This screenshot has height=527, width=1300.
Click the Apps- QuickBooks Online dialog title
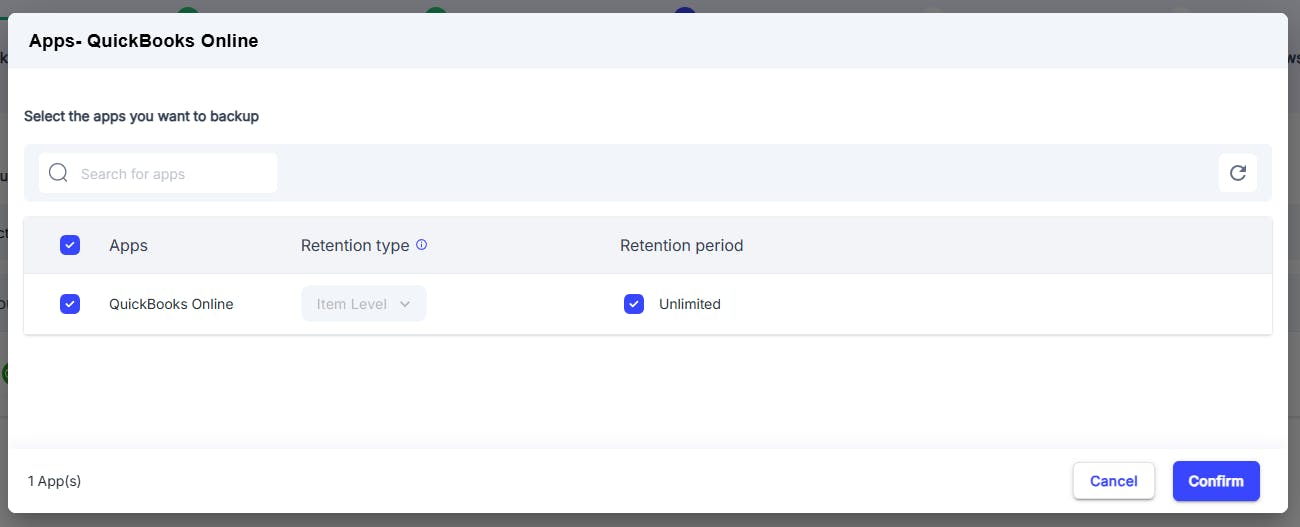click(144, 41)
